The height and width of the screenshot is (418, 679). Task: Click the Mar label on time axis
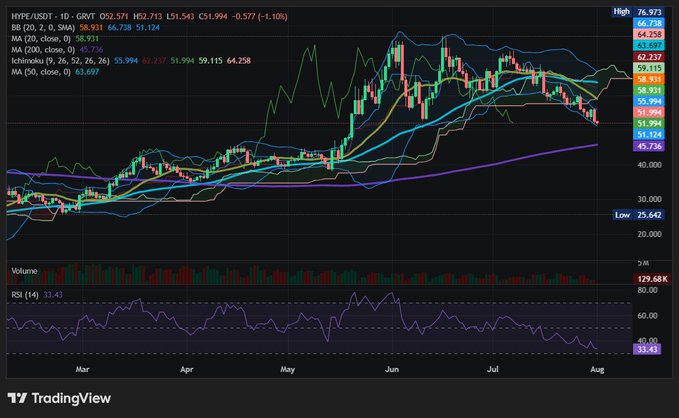(x=82, y=369)
